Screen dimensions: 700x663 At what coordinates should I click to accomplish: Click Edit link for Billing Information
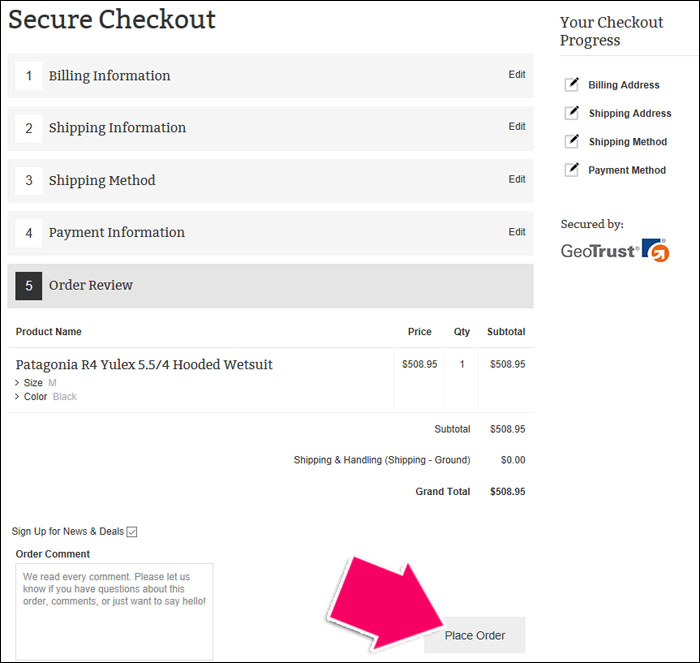click(x=517, y=75)
